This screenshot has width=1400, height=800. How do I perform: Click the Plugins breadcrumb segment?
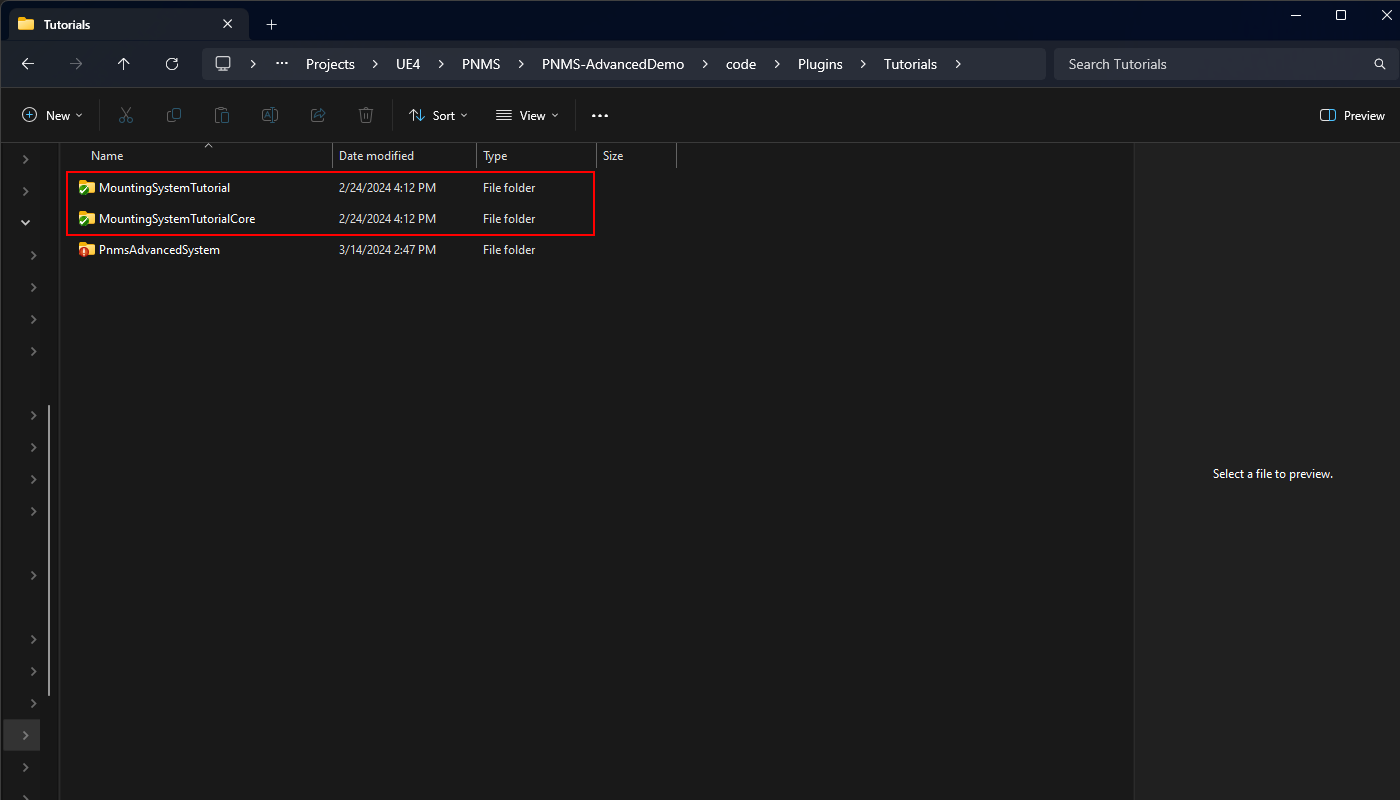[x=820, y=64]
